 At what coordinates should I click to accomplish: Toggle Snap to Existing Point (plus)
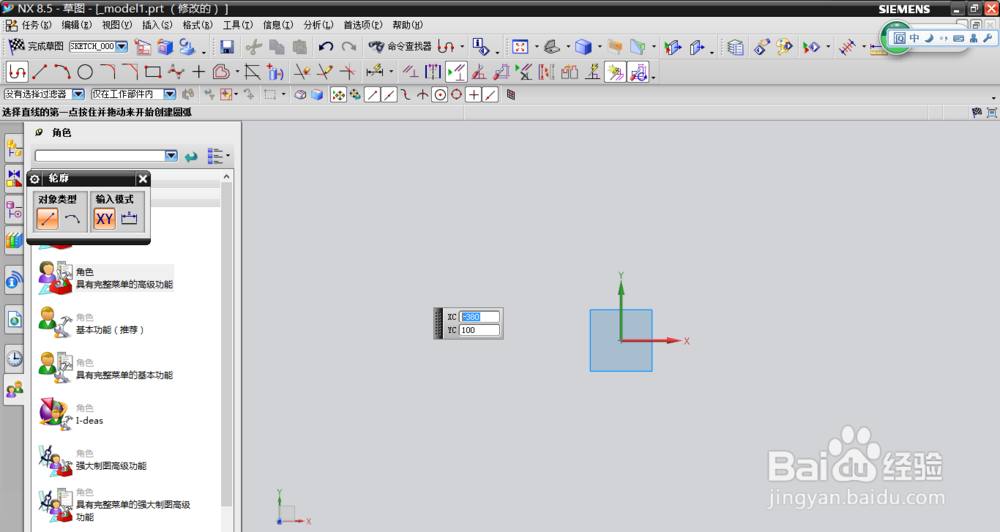474,95
